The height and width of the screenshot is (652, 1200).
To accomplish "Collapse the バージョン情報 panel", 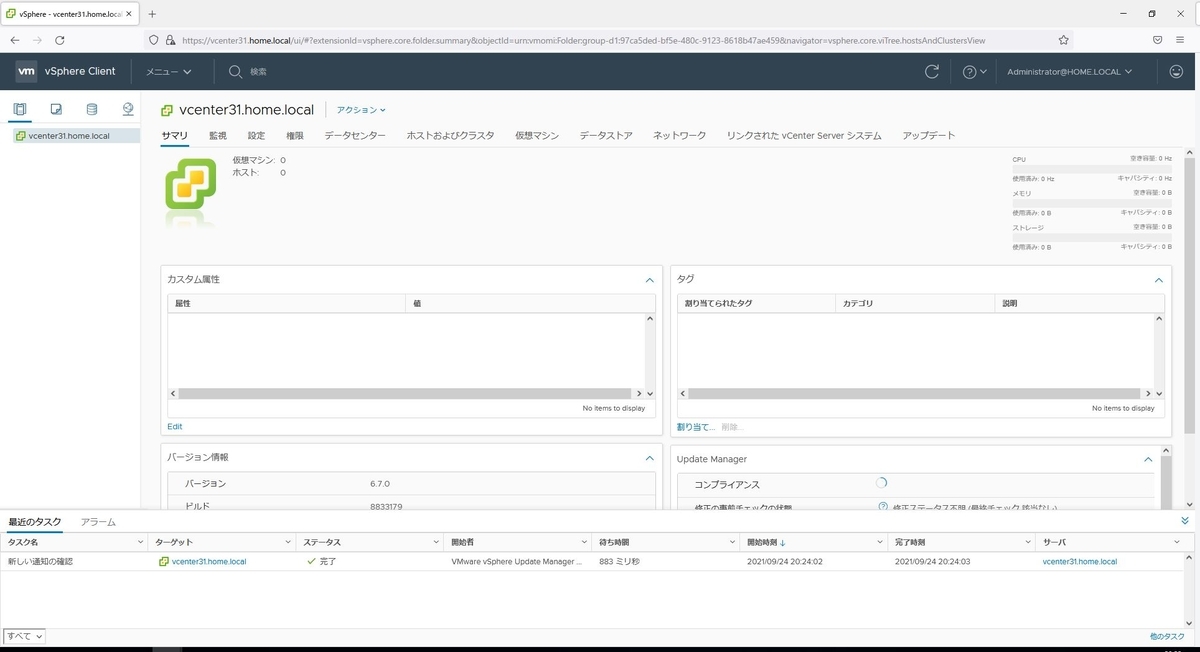I will point(649,458).
